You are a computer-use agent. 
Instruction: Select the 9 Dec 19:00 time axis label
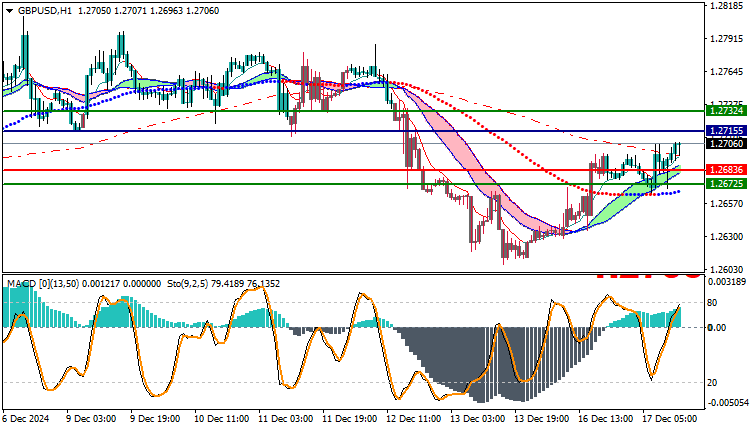click(x=155, y=419)
